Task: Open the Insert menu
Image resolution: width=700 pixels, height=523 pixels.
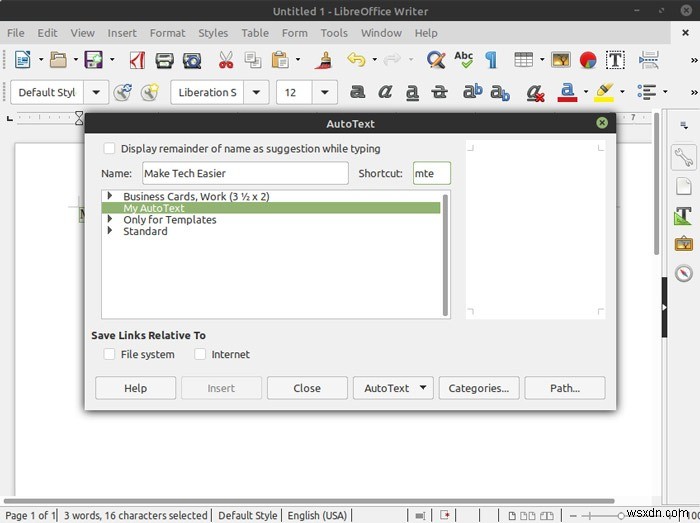Action: (122, 33)
